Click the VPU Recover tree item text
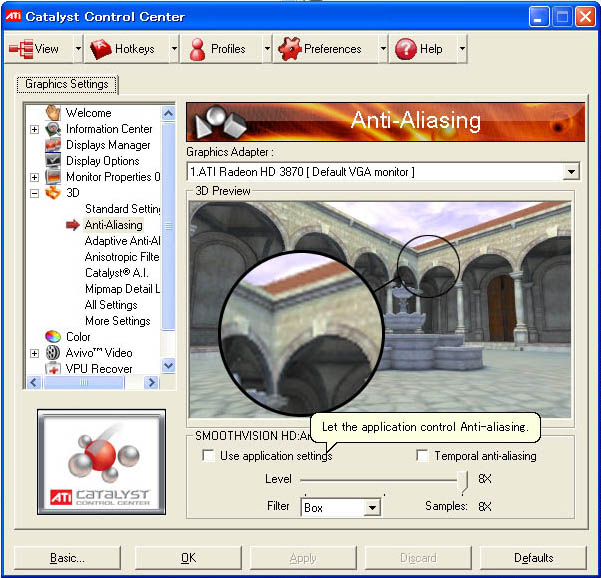This screenshot has height=578, width=601. point(99,369)
